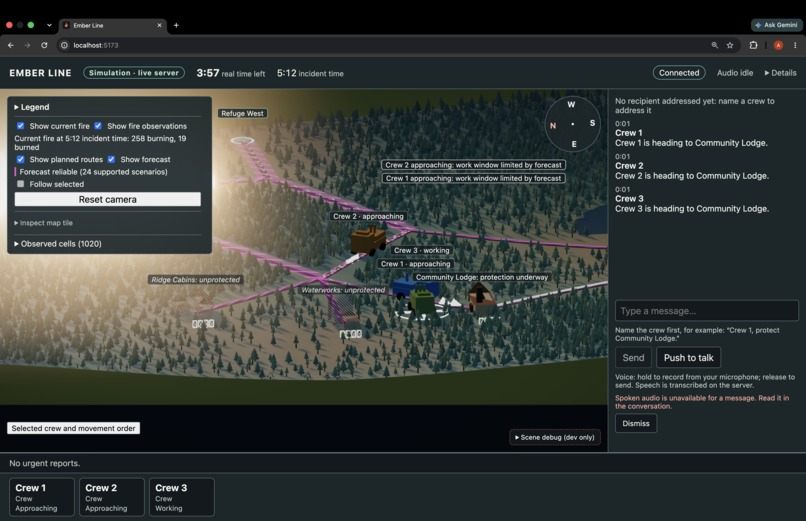Click Crew 2 heading to Community Lodge message
This screenshot has height=521, width=806.
(x=692, y=176)
